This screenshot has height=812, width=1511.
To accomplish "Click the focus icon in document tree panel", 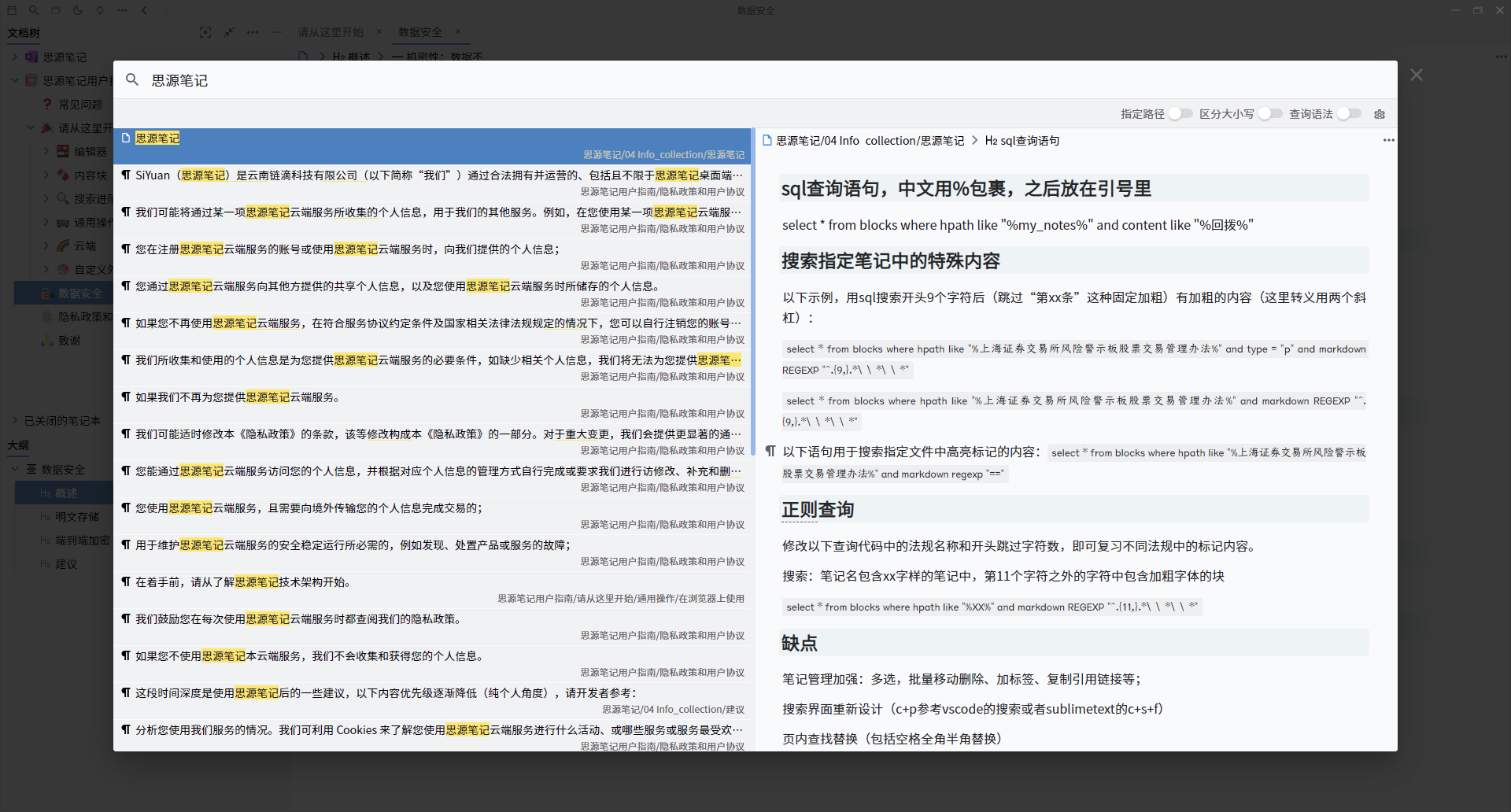I will (205, 32).
